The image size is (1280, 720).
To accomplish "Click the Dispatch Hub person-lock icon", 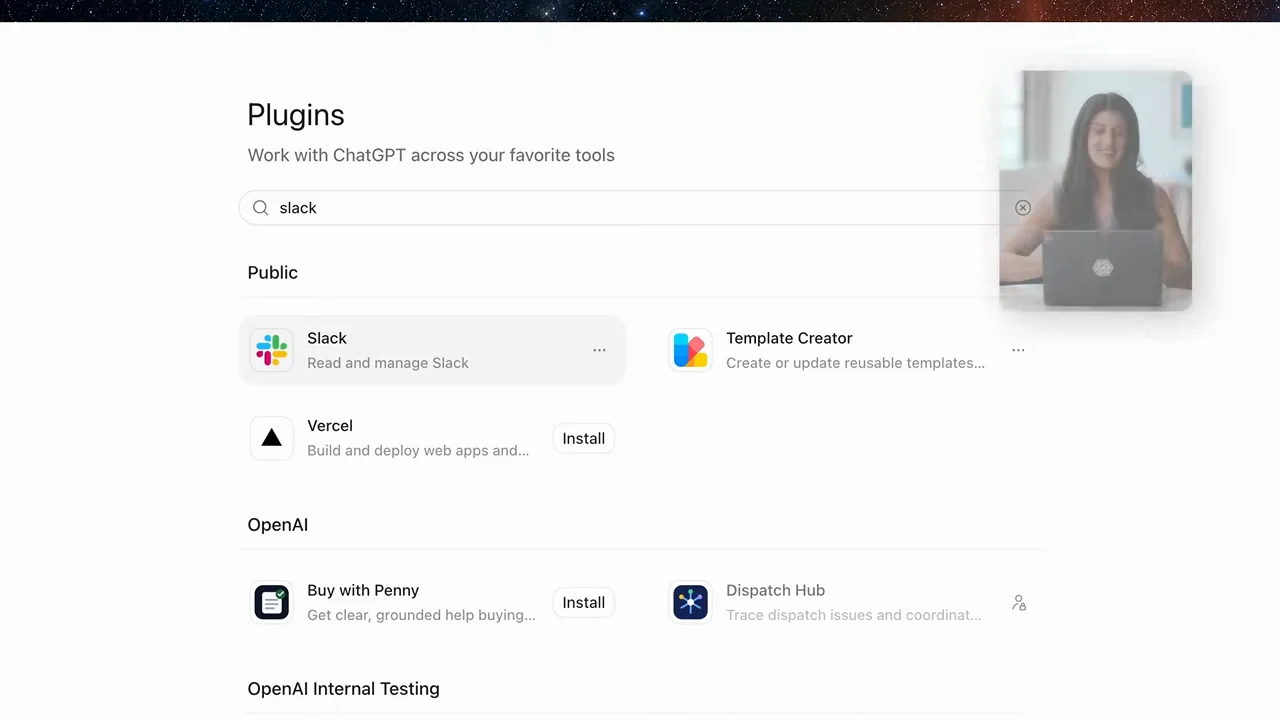I will pos(1018,603).
